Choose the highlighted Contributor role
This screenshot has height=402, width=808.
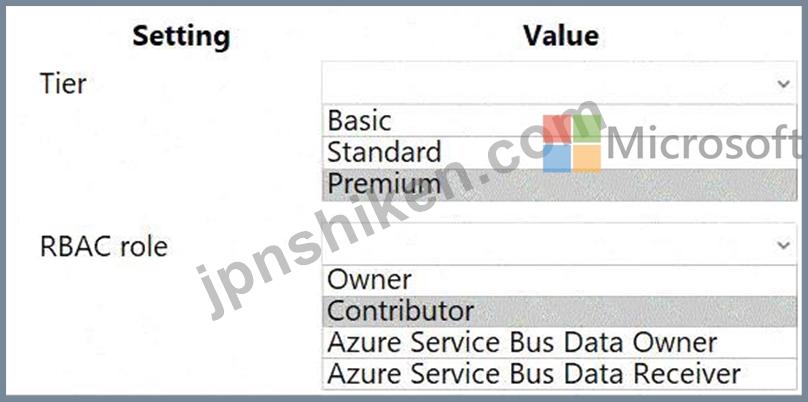[x=559, y=311]
